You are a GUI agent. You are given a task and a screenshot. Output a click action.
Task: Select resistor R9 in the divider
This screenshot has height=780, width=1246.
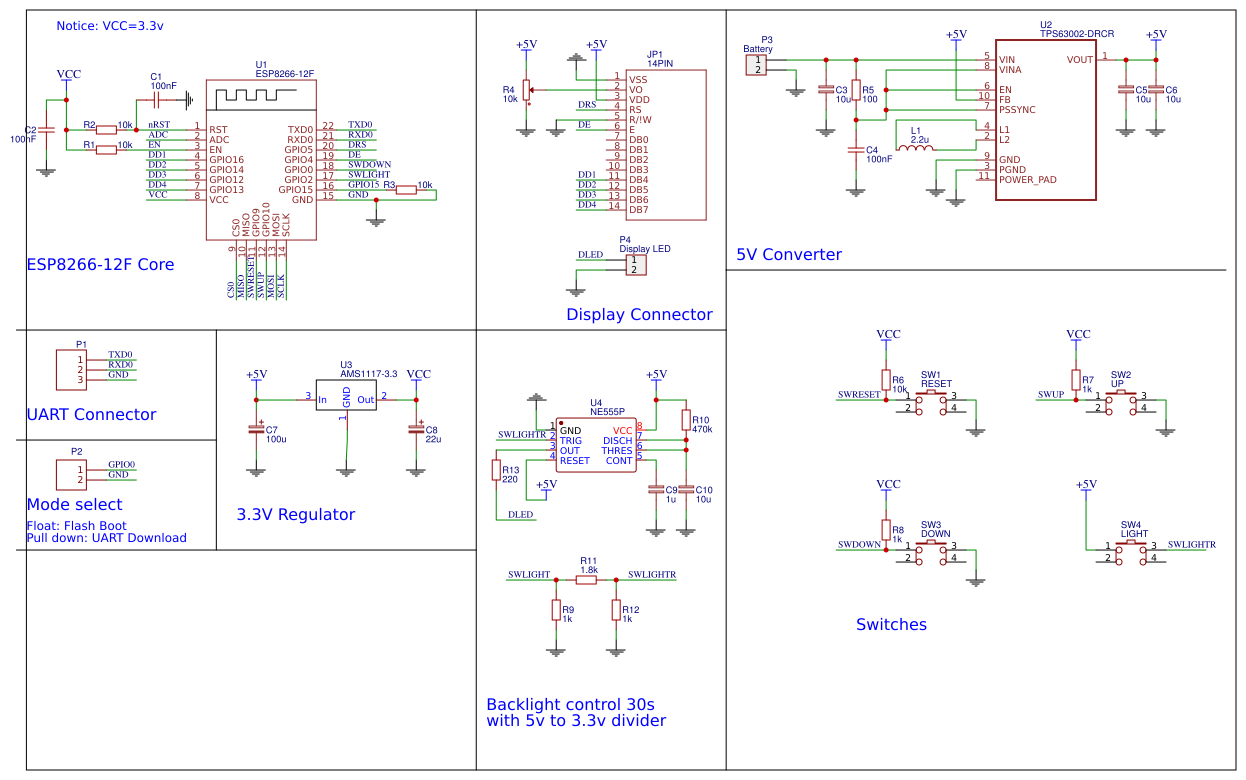pyautogui.click(x=556, y=610)
